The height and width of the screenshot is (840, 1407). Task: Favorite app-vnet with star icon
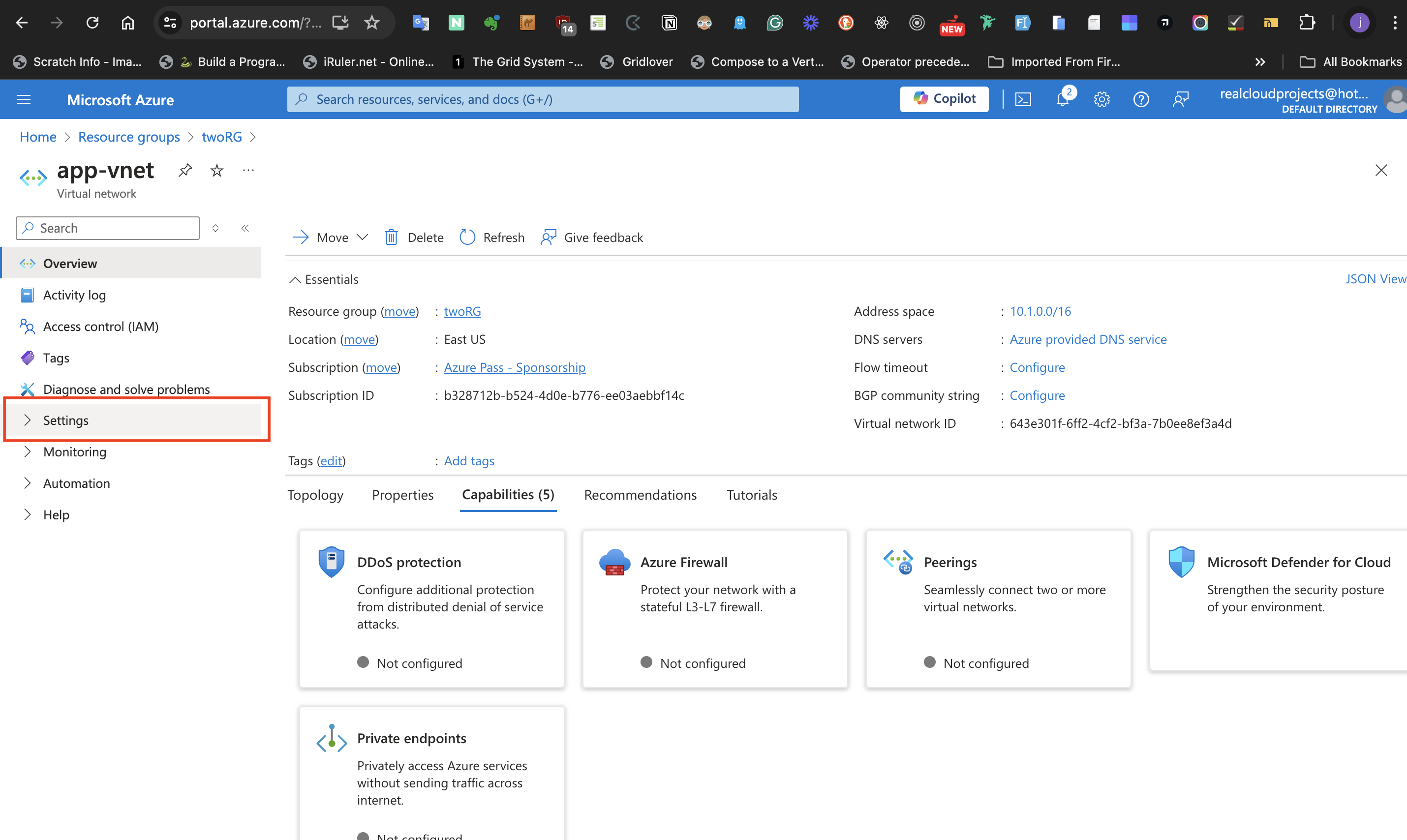pyautogui.click(x=217, y=170)
